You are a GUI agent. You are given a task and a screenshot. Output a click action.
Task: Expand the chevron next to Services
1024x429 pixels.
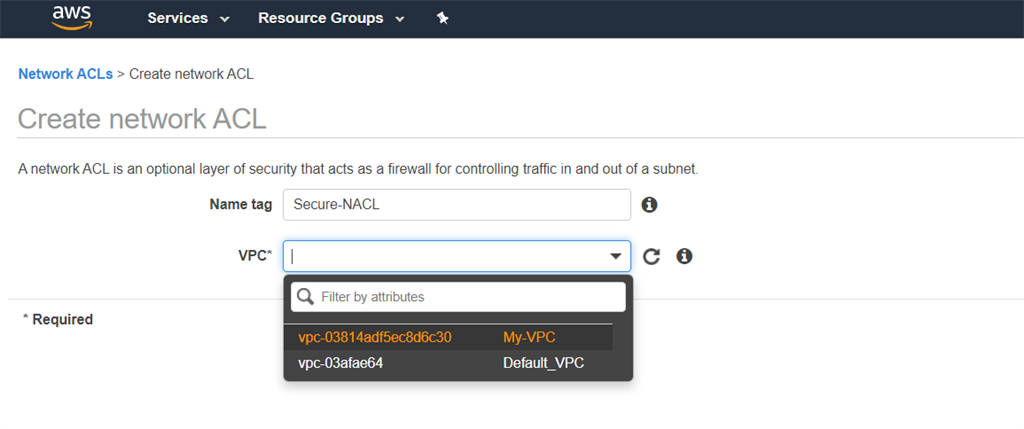pos(224,19)
